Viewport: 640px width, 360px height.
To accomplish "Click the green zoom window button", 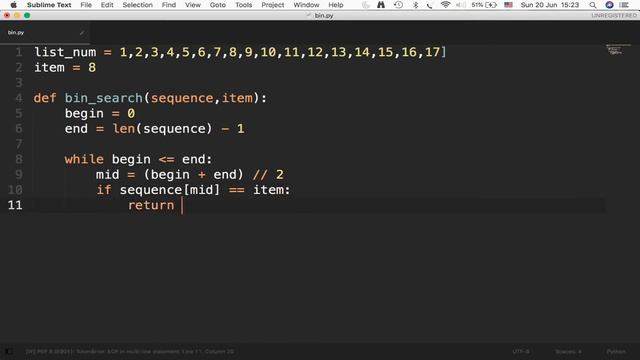I will (x=27, y=16).
